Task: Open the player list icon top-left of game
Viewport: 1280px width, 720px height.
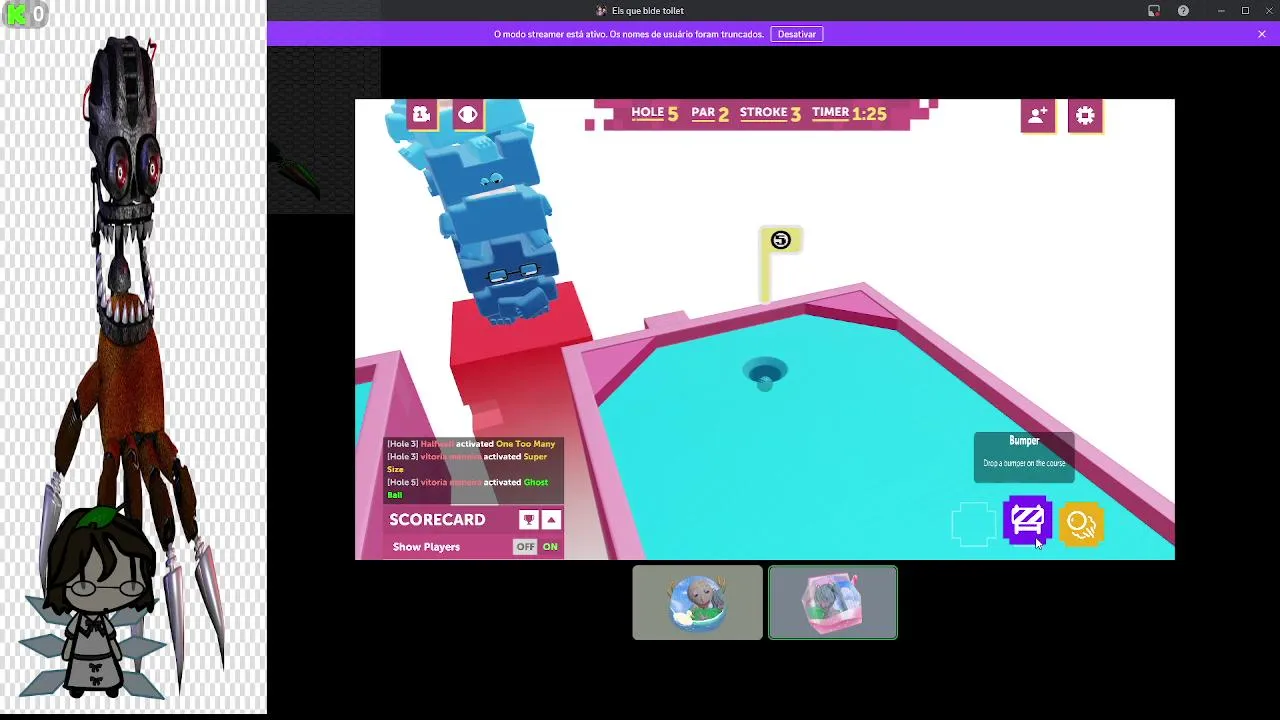Action: point(421,115)
